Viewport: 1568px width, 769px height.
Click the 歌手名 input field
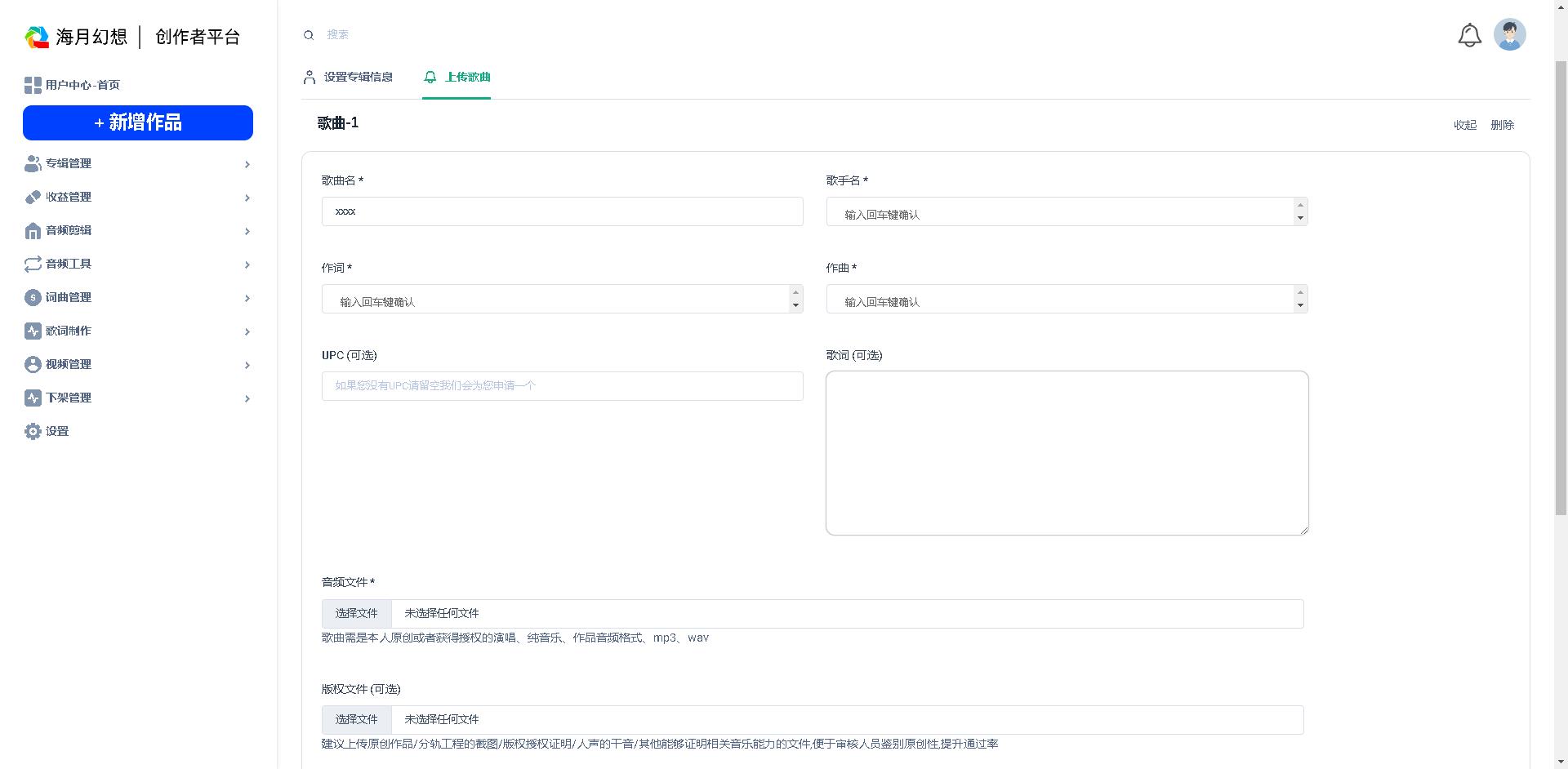(1067, 211)
